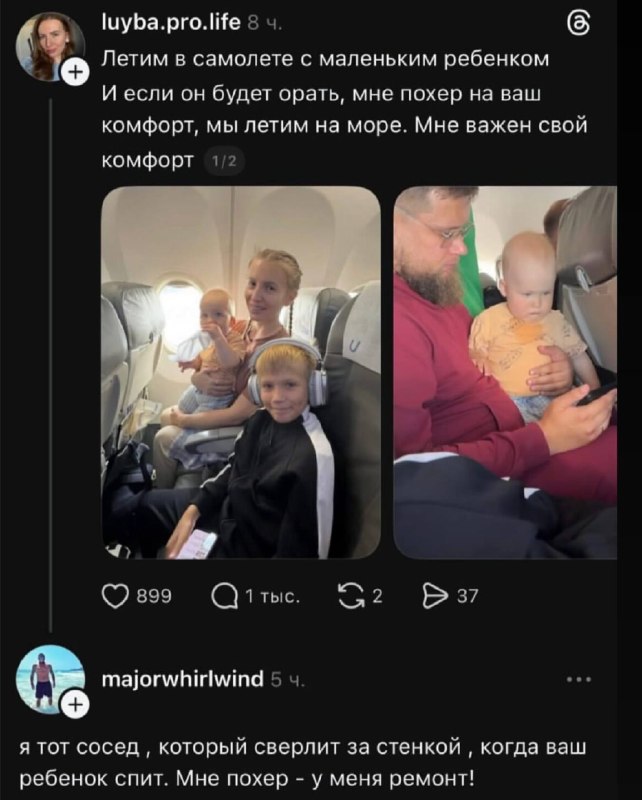The width and height of the screenshot is (642, 800).
Task: Open comments via the speech bubble icon
Action: 224,597
